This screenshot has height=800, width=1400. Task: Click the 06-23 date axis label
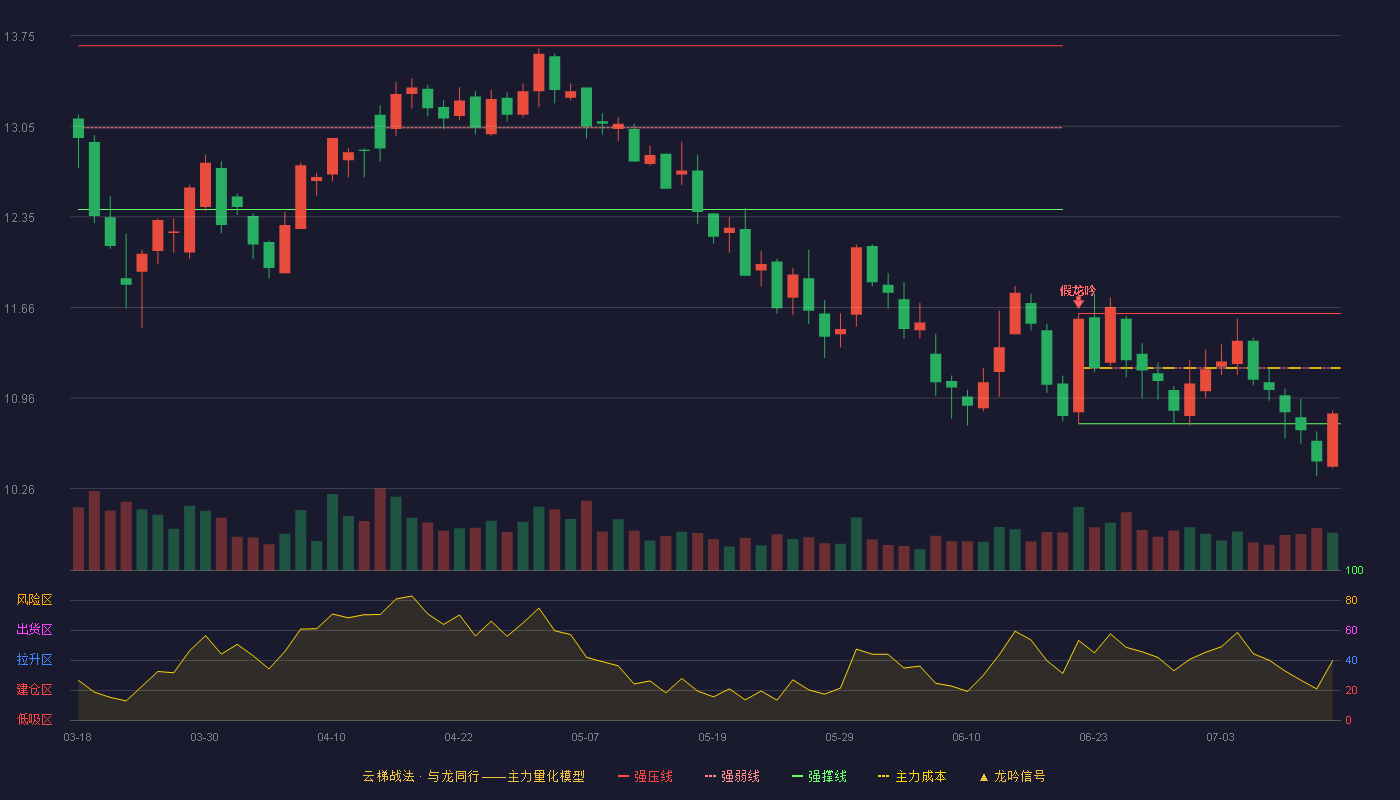(1093, 737)
